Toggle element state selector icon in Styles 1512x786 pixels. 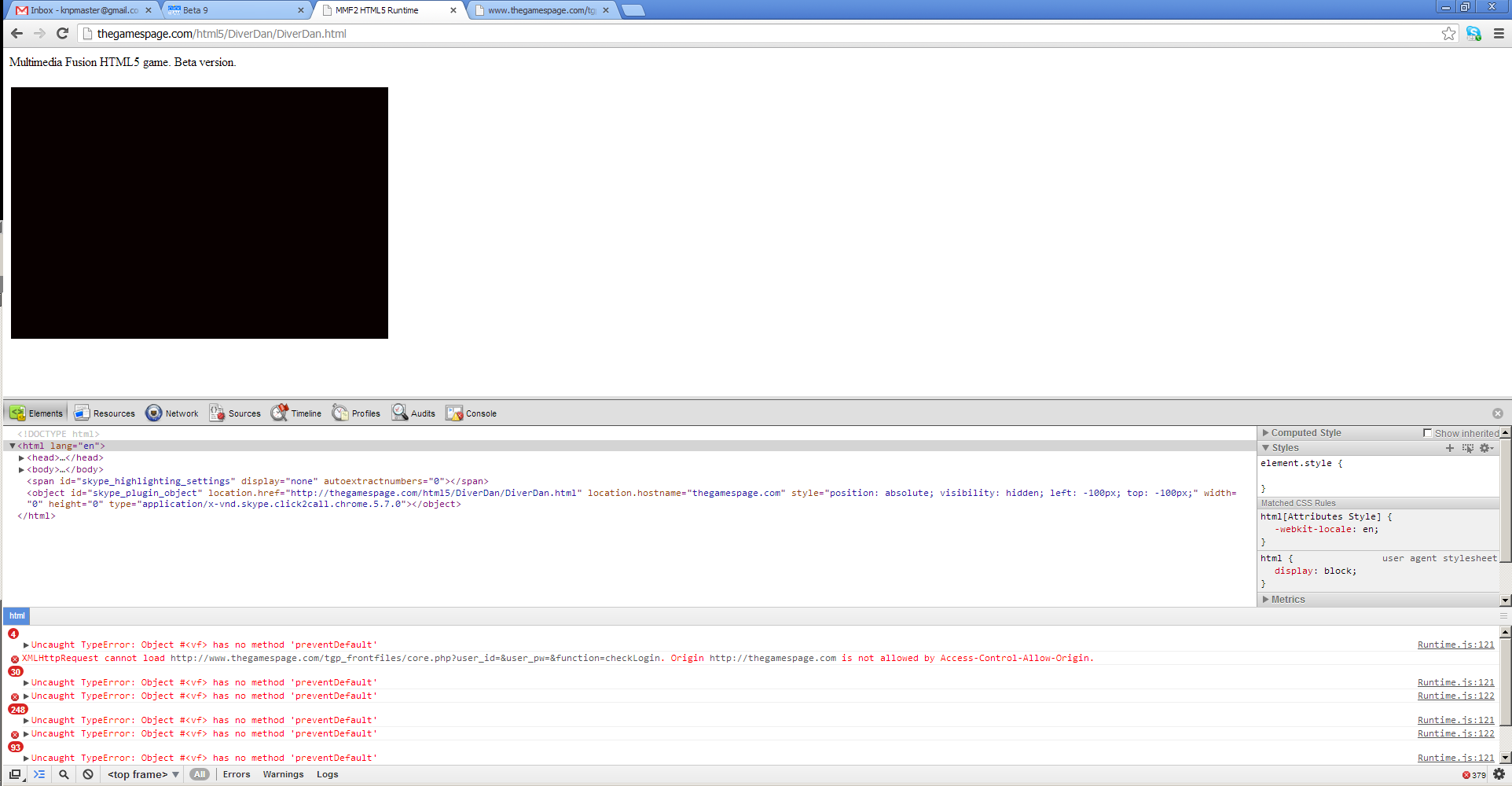pos(1467,448)
